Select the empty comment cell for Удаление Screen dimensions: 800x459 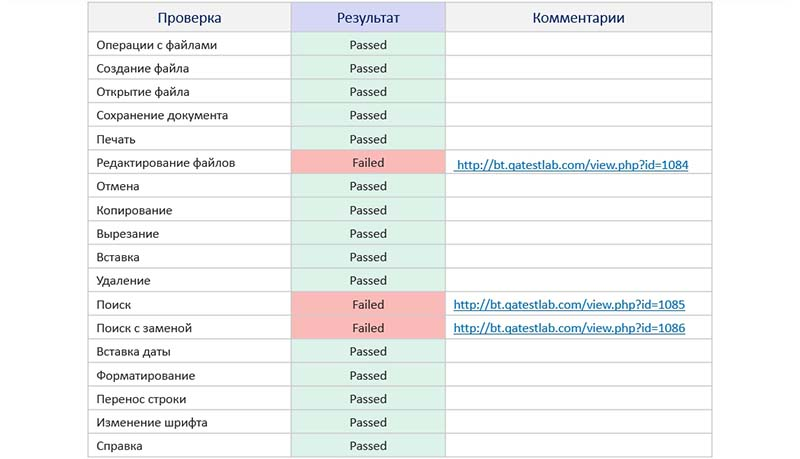[579, 280]
